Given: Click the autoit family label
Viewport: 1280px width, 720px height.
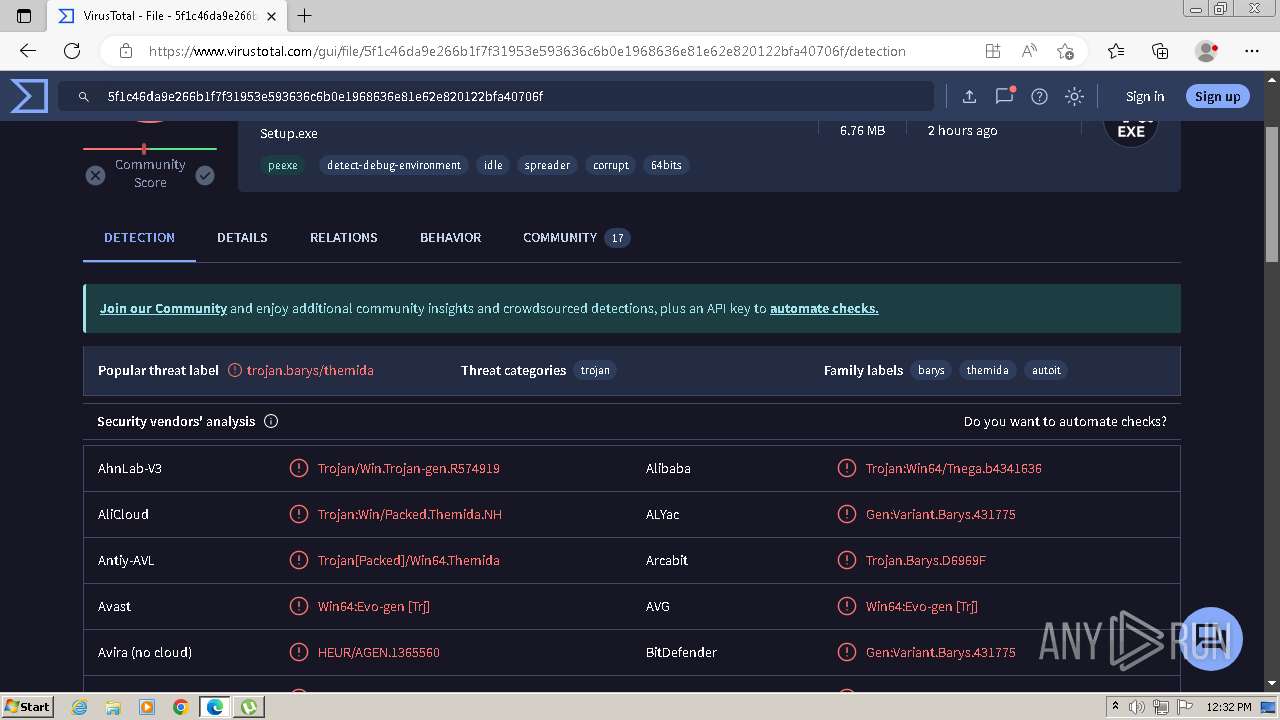Looking at the screenshot, I should point(1046,370).
